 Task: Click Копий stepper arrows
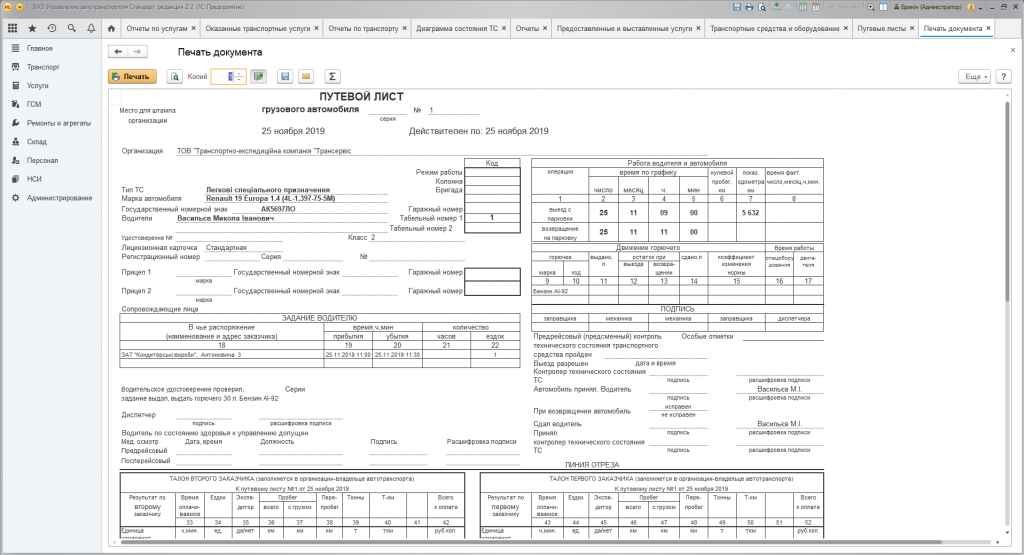tap(240, 76)
